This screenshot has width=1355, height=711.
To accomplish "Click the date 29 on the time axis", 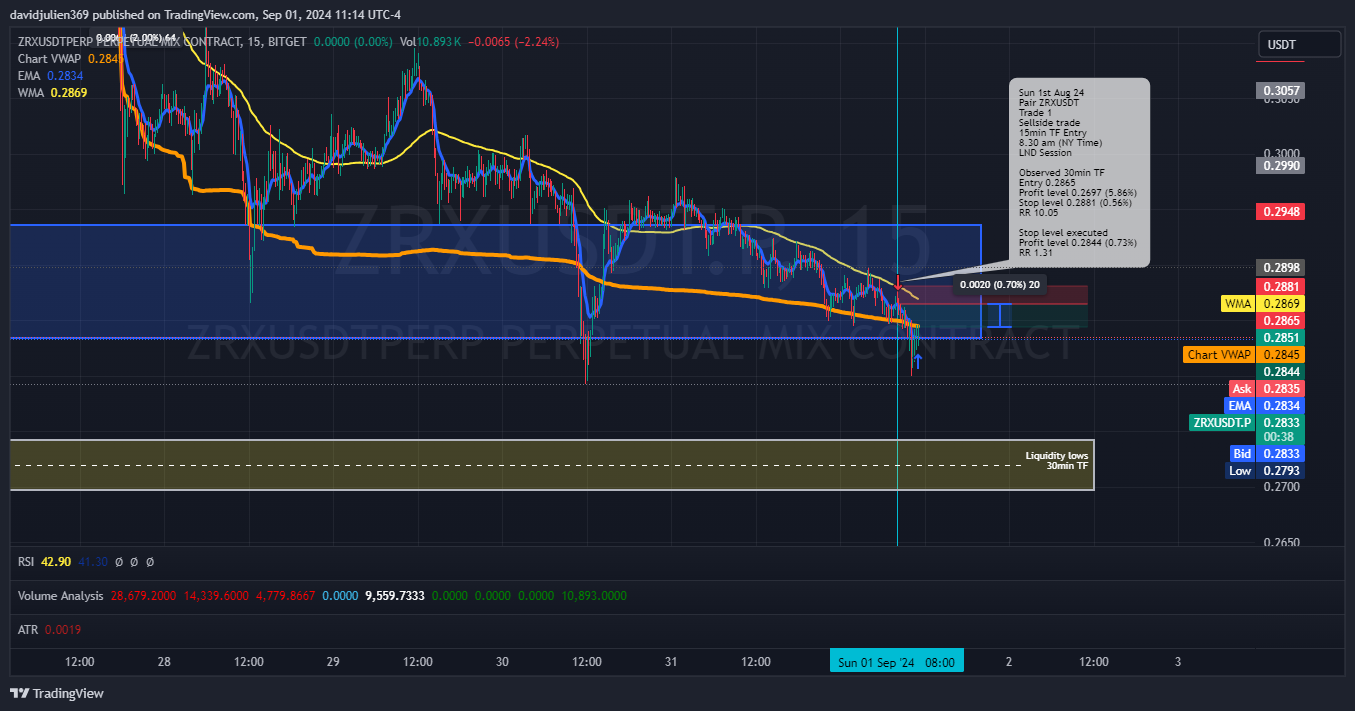I will point(333,662).
